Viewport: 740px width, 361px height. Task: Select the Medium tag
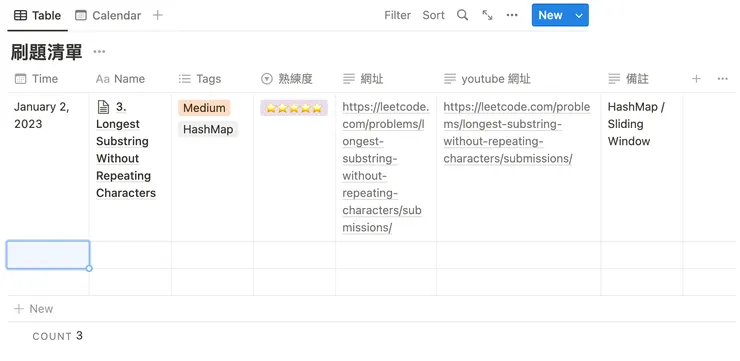[x=204, y=108]
